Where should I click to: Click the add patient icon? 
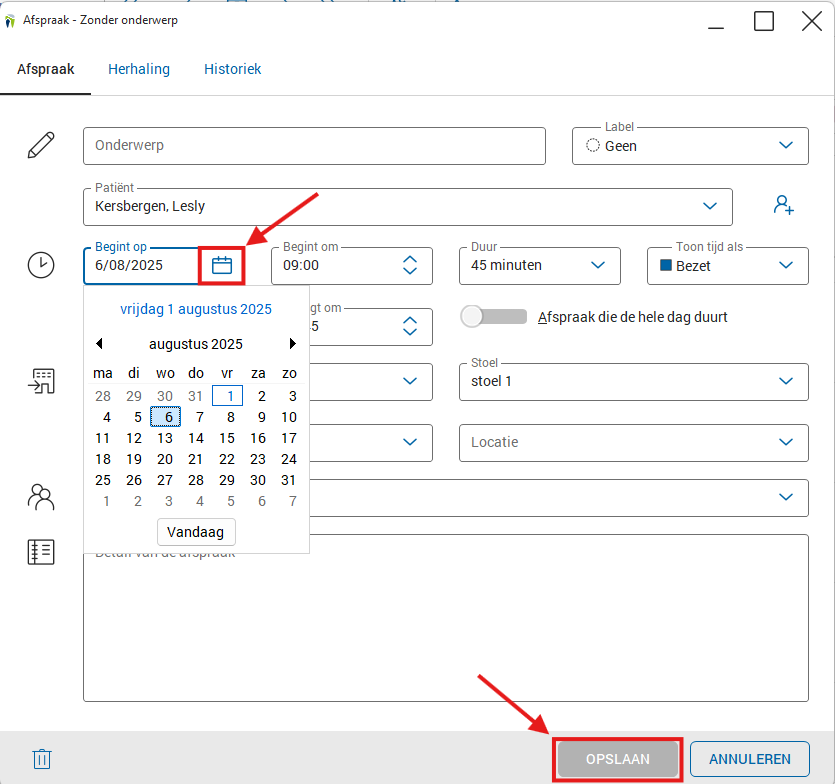click(x=783, y=205)
